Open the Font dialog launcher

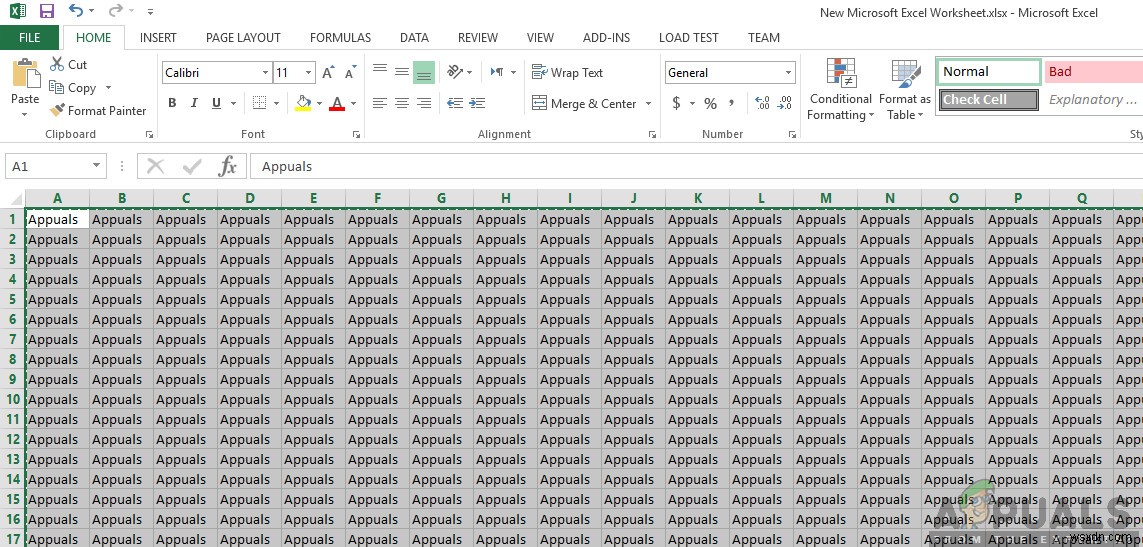click(356, 134)
